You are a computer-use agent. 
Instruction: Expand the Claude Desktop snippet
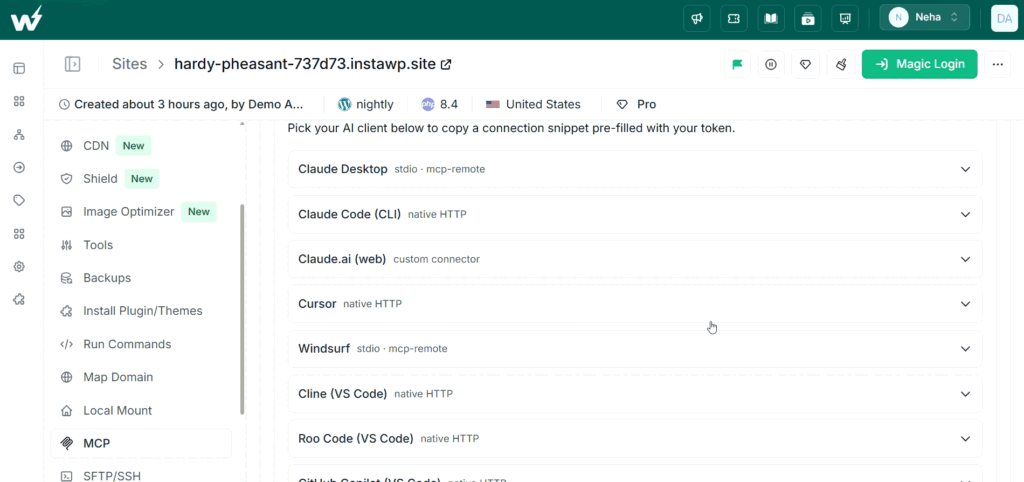point(635,169)
